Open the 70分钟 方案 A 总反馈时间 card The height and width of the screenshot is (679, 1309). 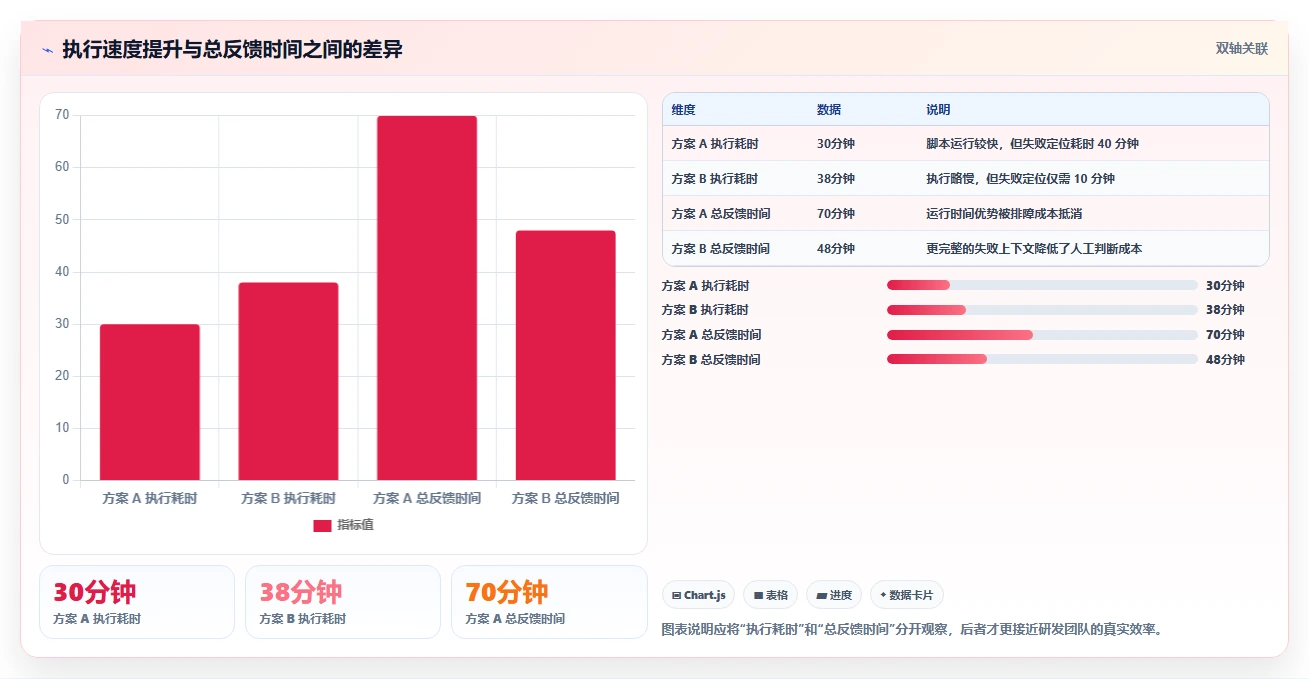coord(549,602)
